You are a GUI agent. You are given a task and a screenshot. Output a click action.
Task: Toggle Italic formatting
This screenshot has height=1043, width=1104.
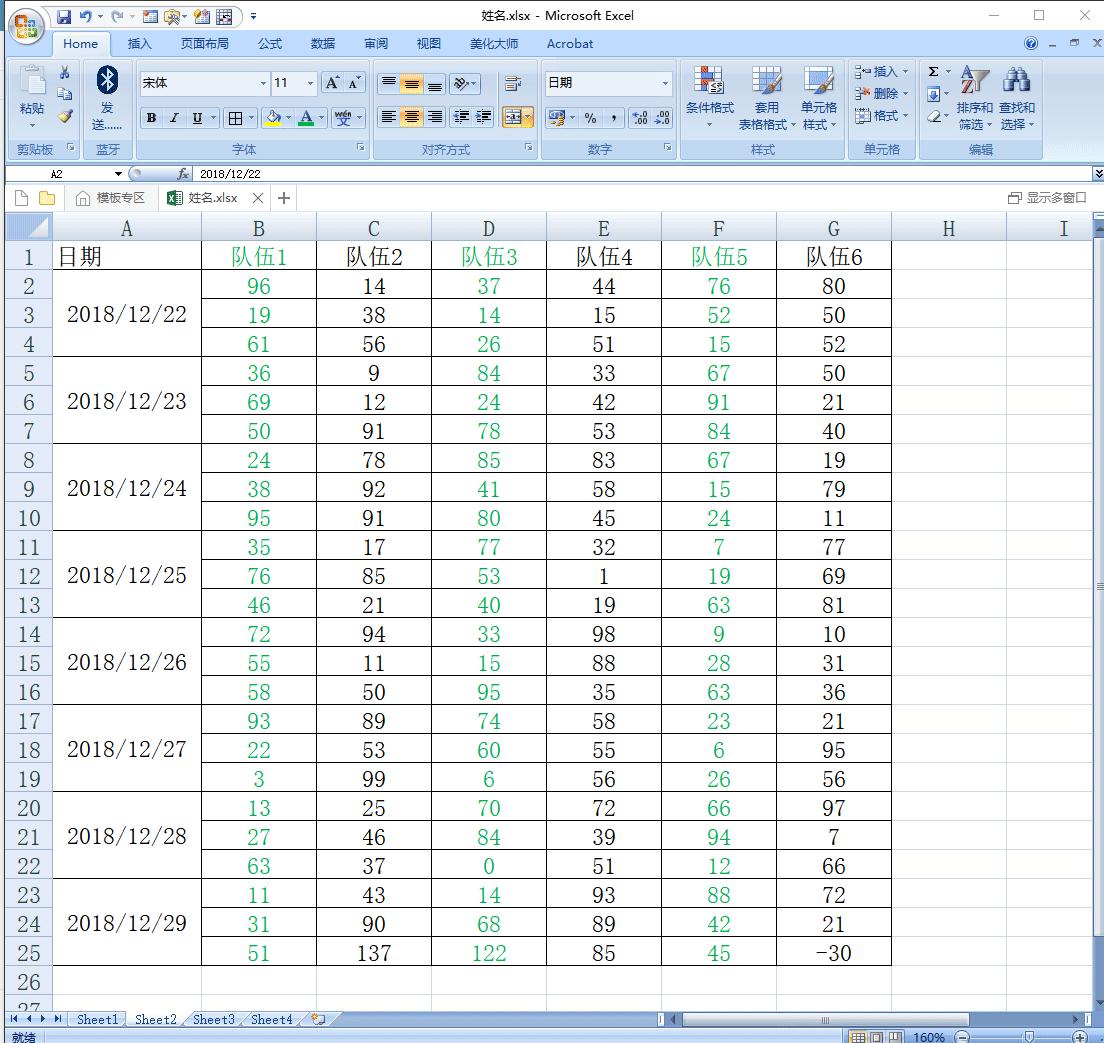point(174,118)
